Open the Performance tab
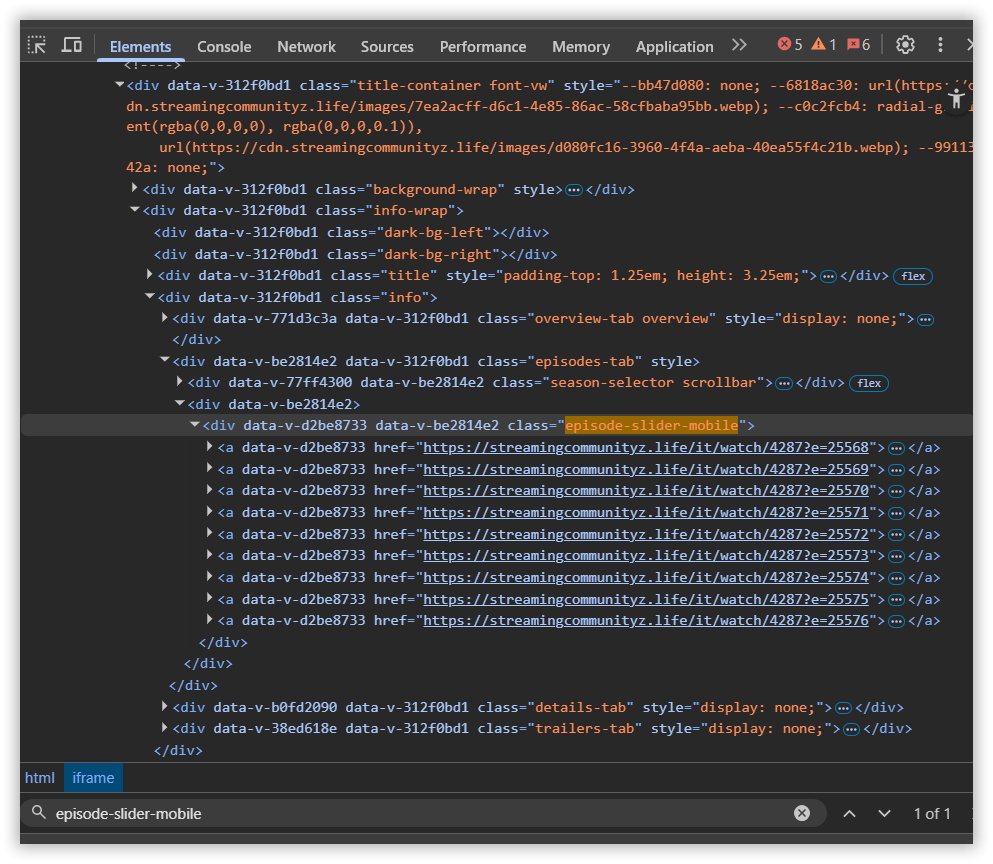993x864 pixels. coord(482,46)
